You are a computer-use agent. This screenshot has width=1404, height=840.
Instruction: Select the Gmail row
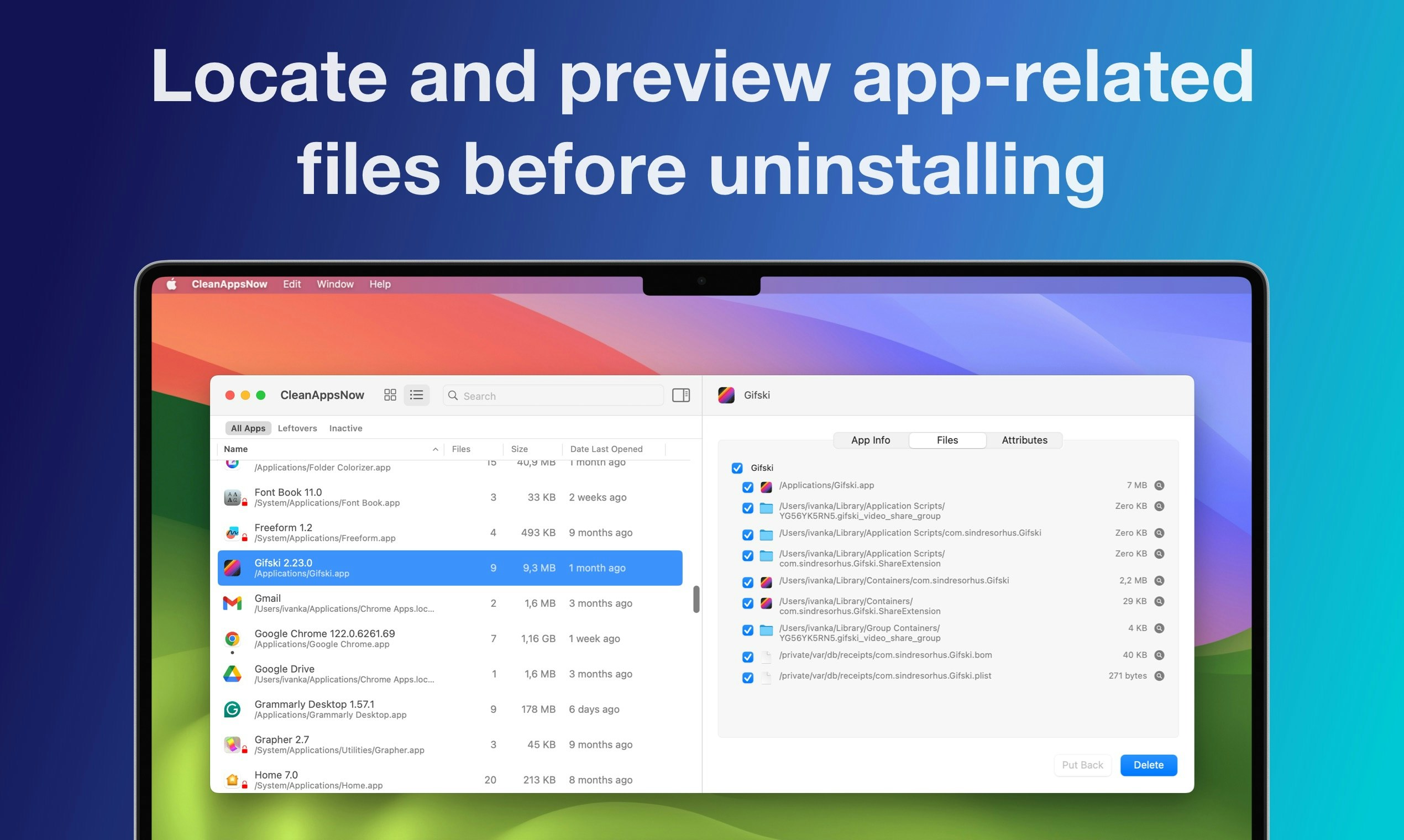(x=450, y=603)
